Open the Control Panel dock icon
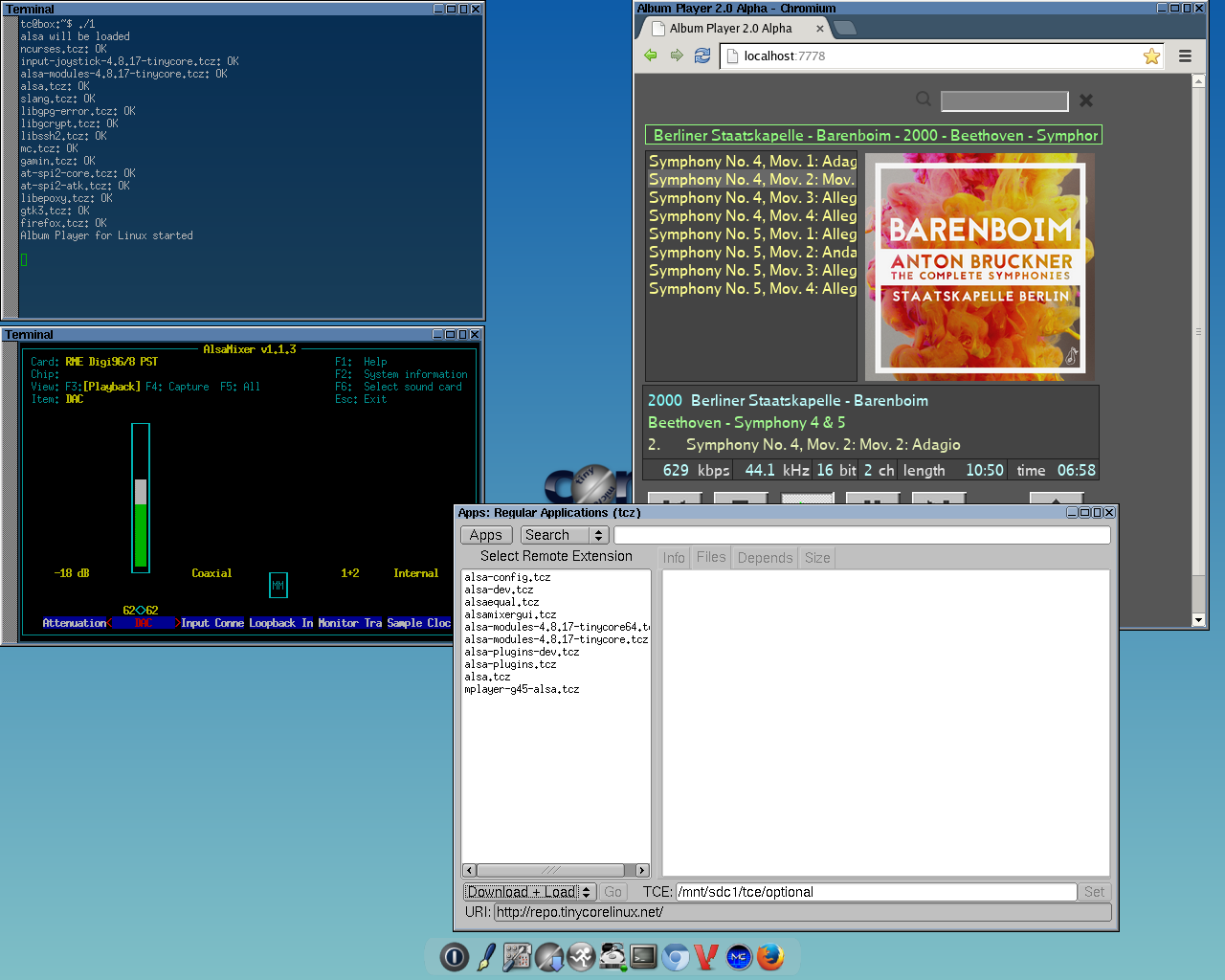The width and height of the screenshot is (1225, 980). click(517, 956)
